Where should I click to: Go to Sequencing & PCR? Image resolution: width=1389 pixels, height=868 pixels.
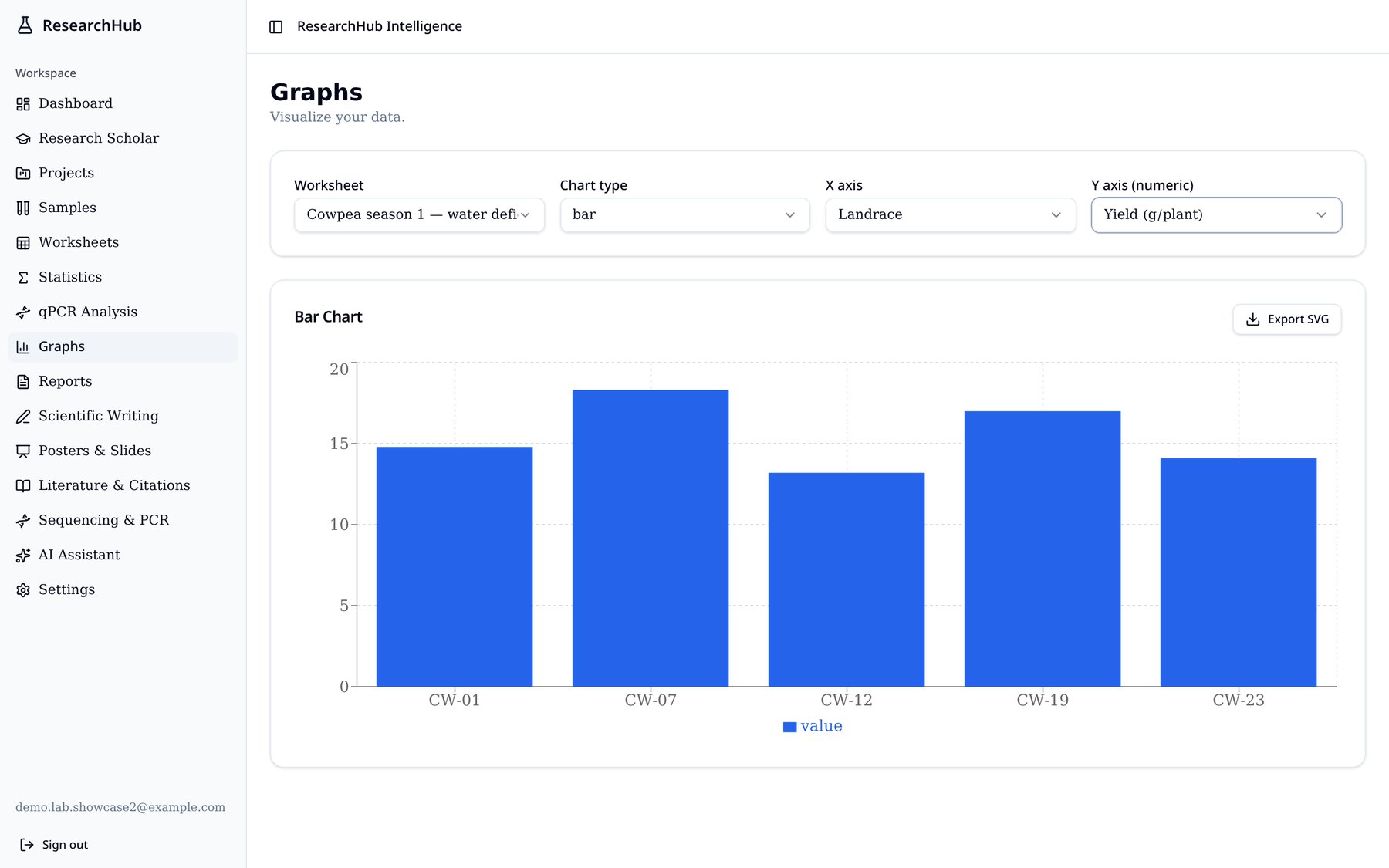click(x=123, y=521)
